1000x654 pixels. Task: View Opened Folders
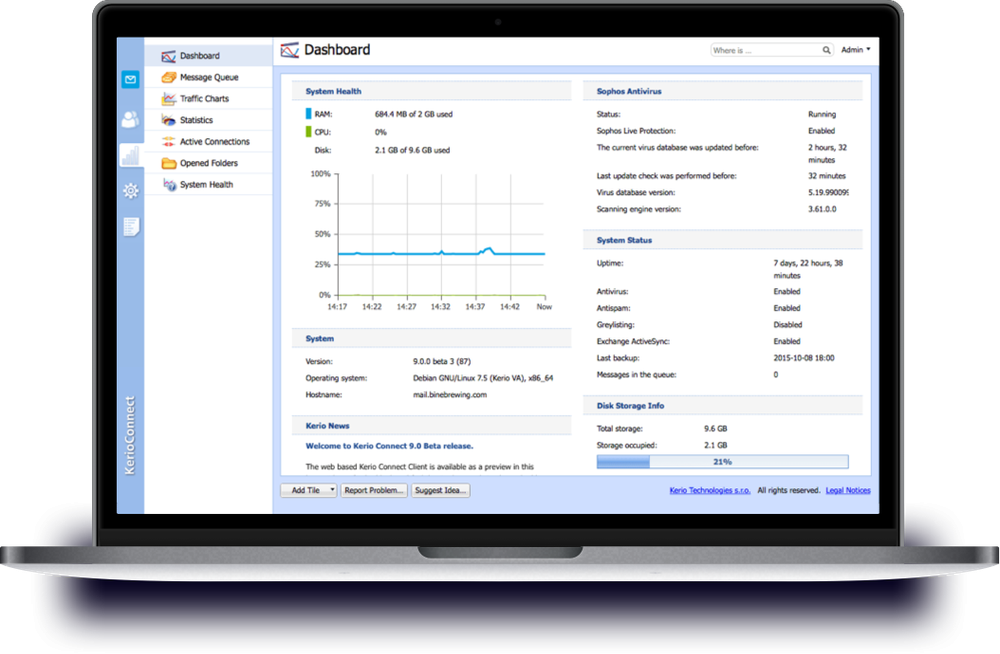(209, 163)
